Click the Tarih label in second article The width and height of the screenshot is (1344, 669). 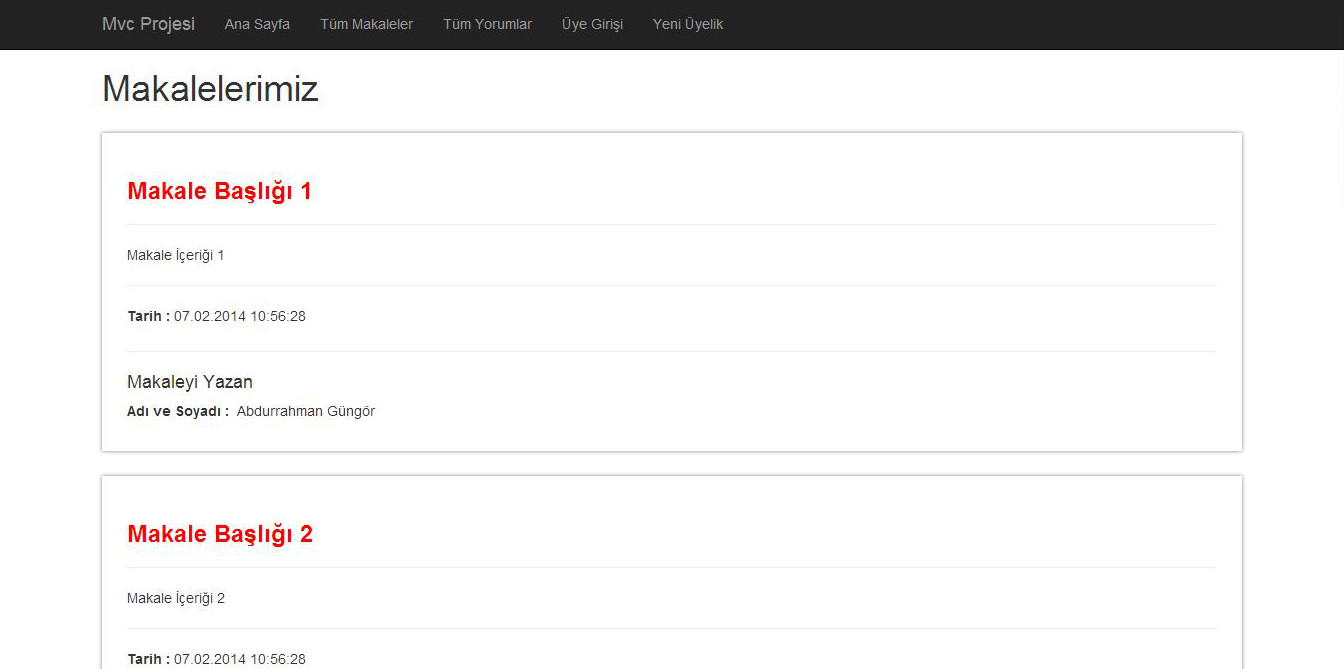pos(148,659)
